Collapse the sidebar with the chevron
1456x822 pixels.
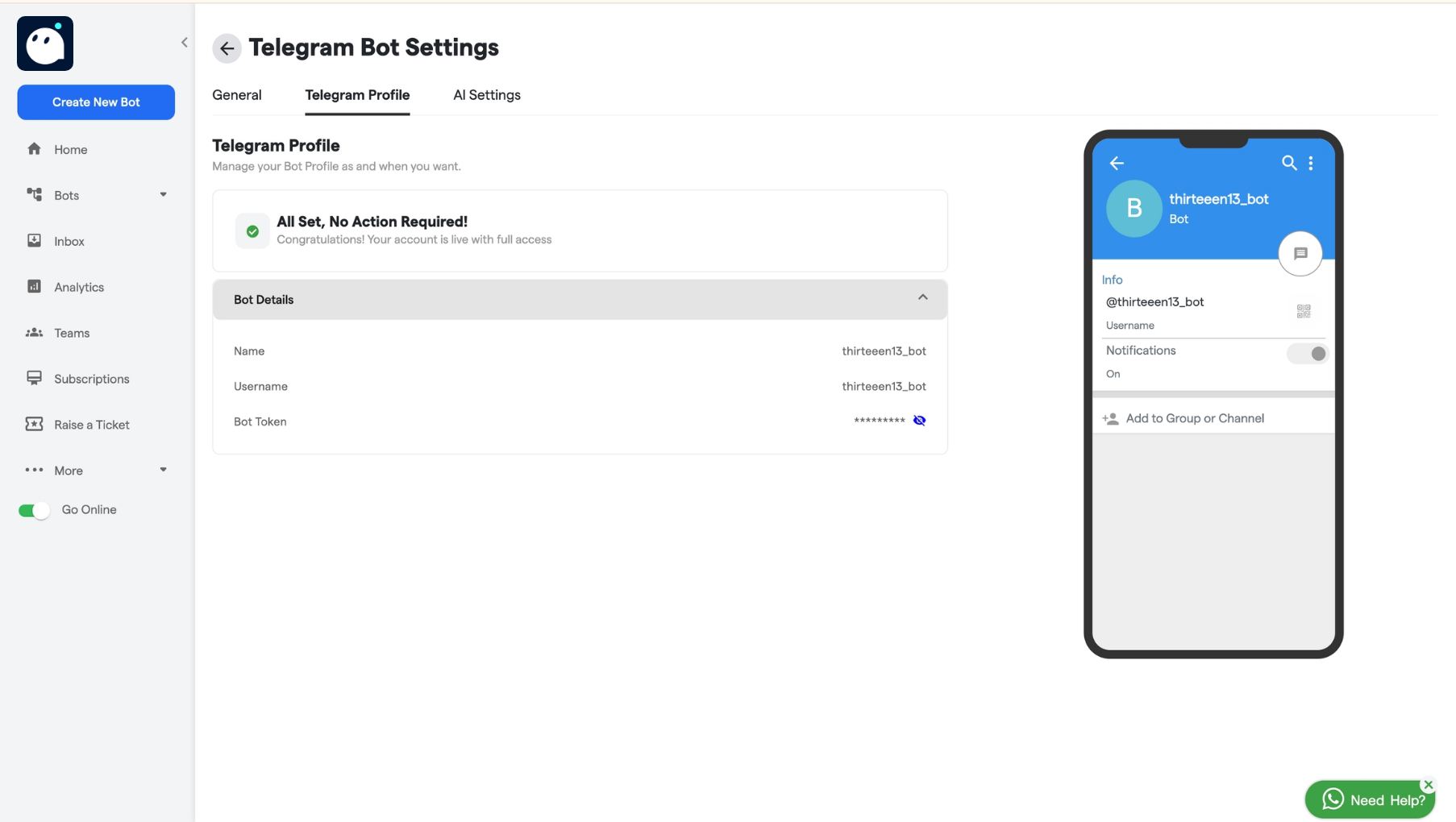pyautogui.click(x=185, y=42)
